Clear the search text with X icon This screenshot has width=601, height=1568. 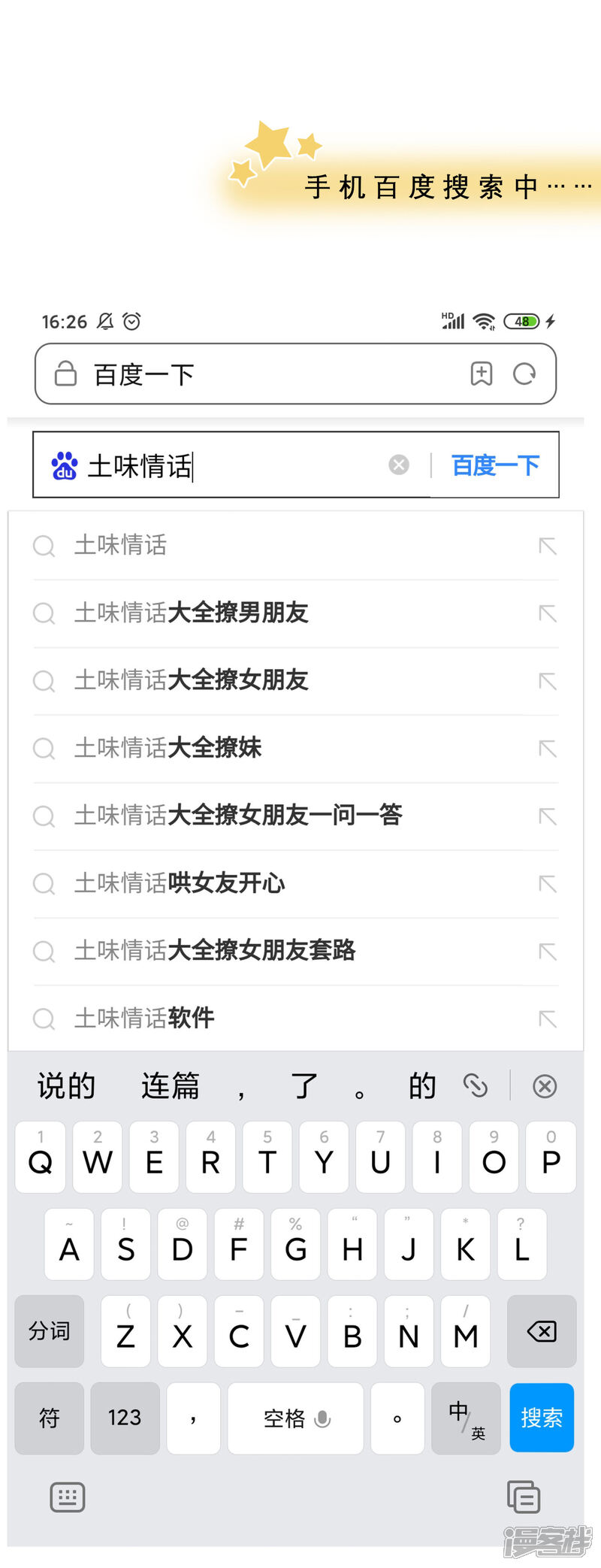point(399,465)
